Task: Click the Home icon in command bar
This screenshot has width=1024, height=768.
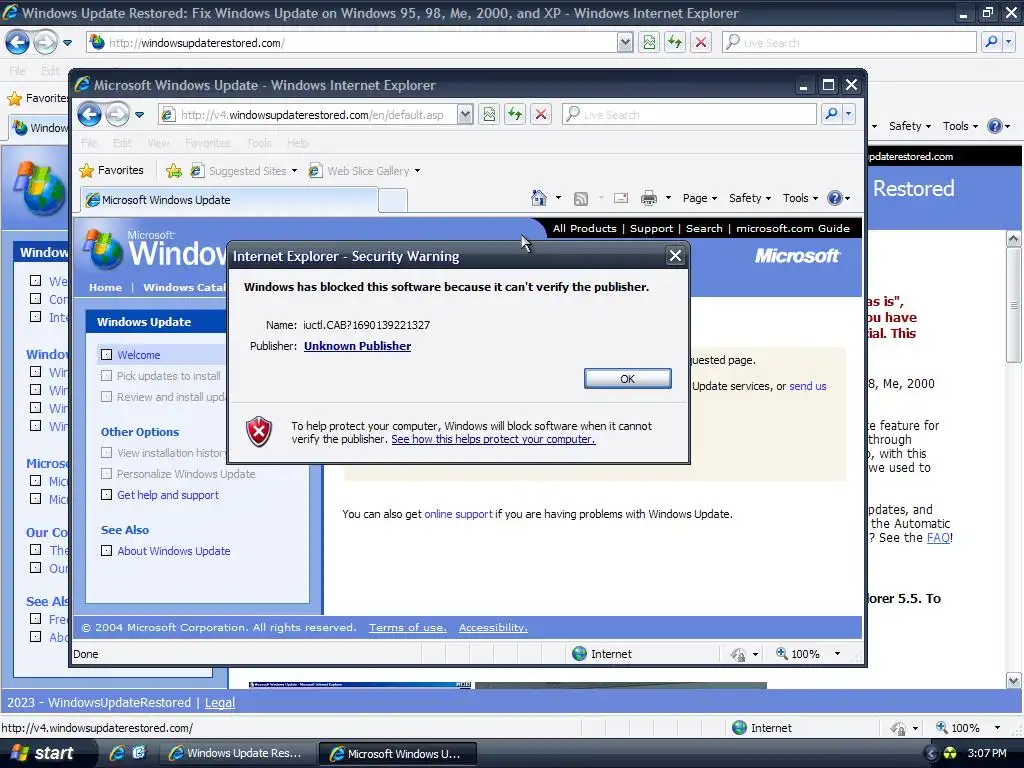Action: click(539, 198)
